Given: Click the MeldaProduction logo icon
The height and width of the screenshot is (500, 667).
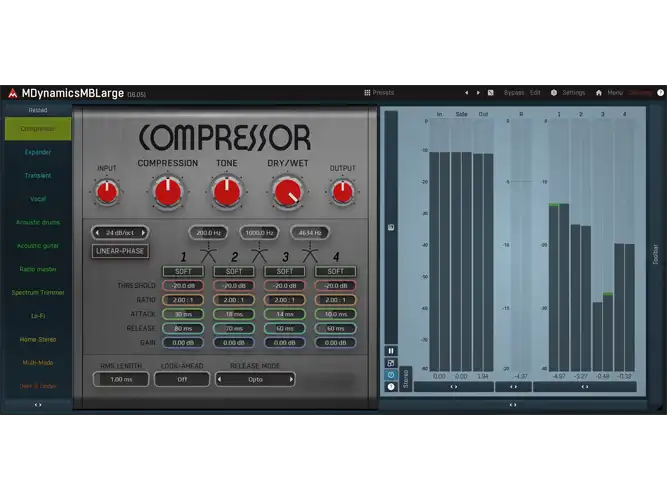Looking at the screenshot, I should pos(13,93).
